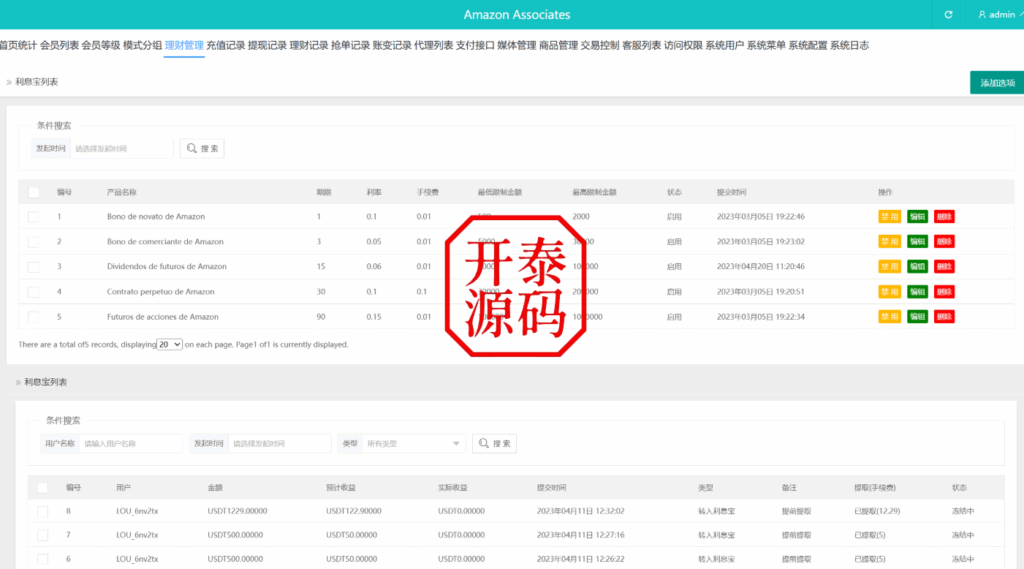Disable Futuros de acciones de Amazon via 禁用
Viewport: 1024px width, 569px height.
(x=889, y=317)
